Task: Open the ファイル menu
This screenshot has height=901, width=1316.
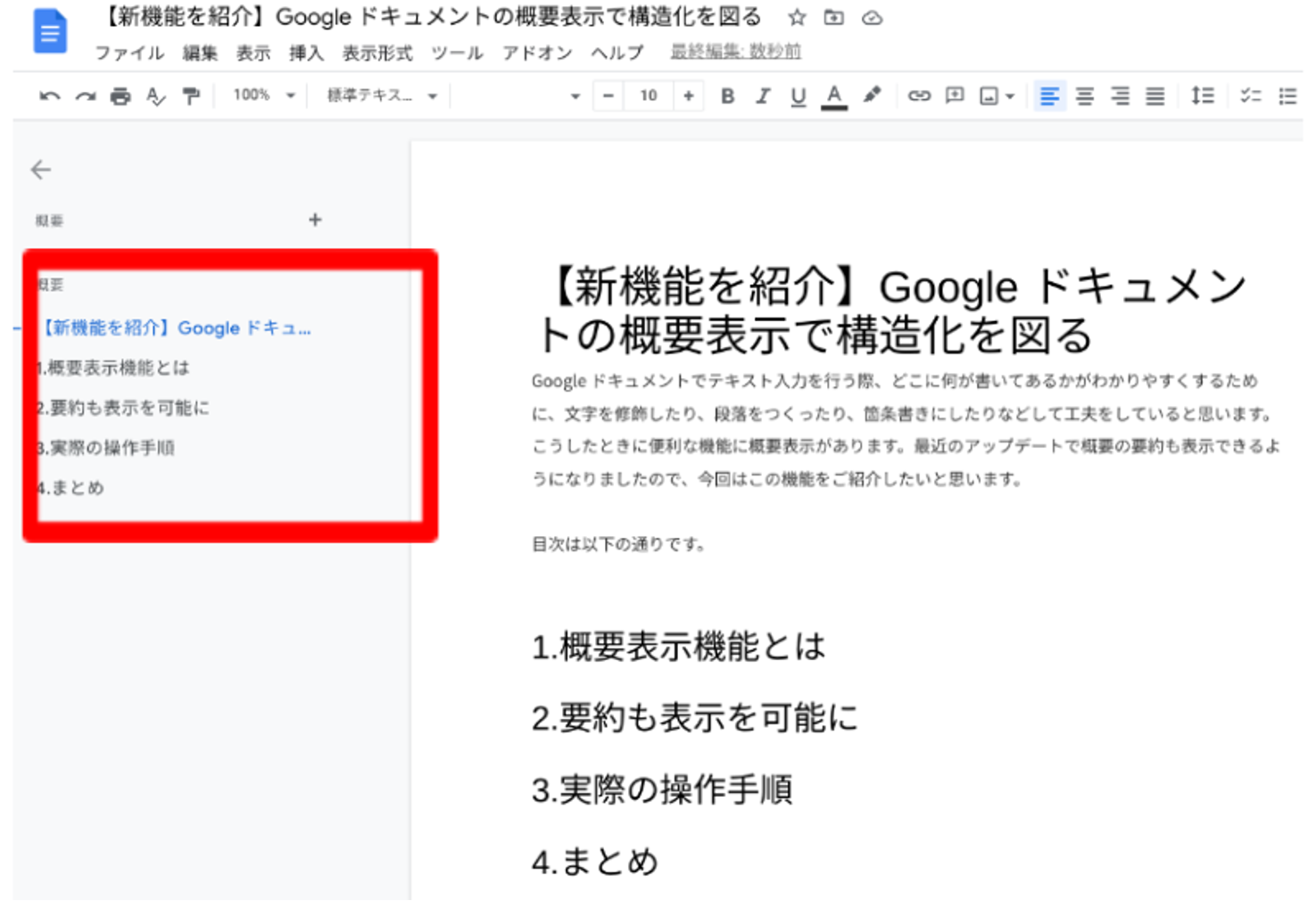Action: tap(129, 54)
